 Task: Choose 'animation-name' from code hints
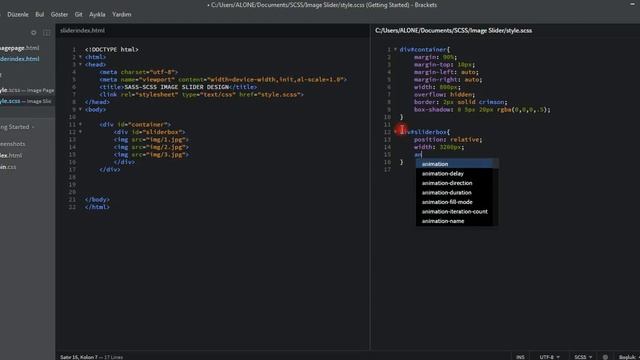(454, 221)
